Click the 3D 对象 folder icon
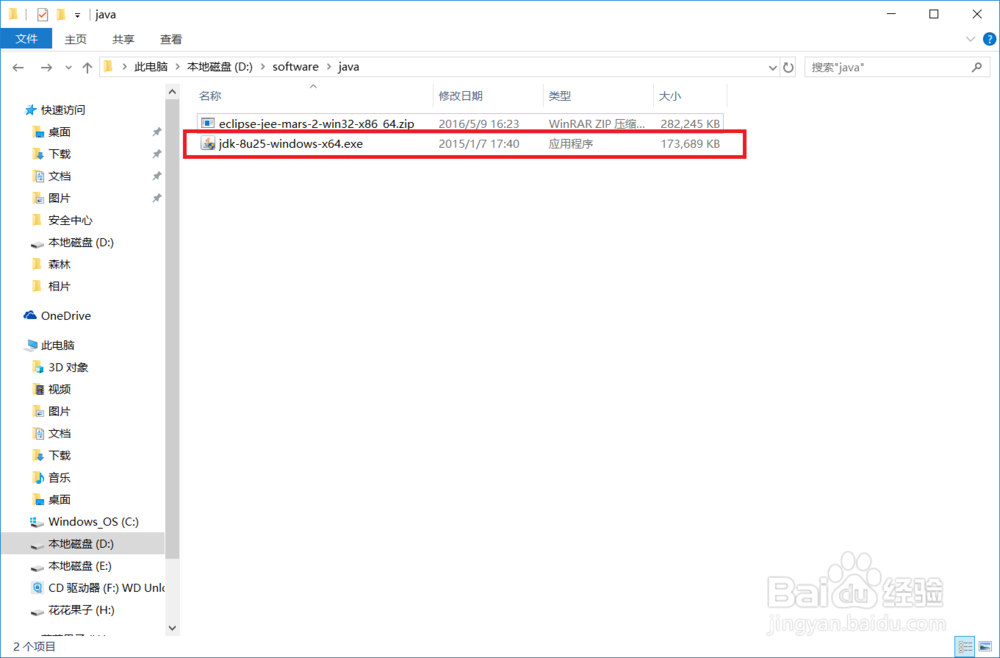 tap(38, 367)
